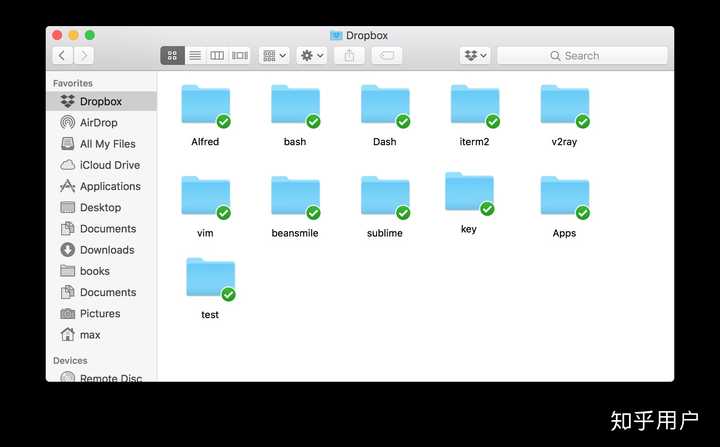Open the Dash folder
Image resolution: width=720 pixels, height=447 pixels.
tap(385, 106)
